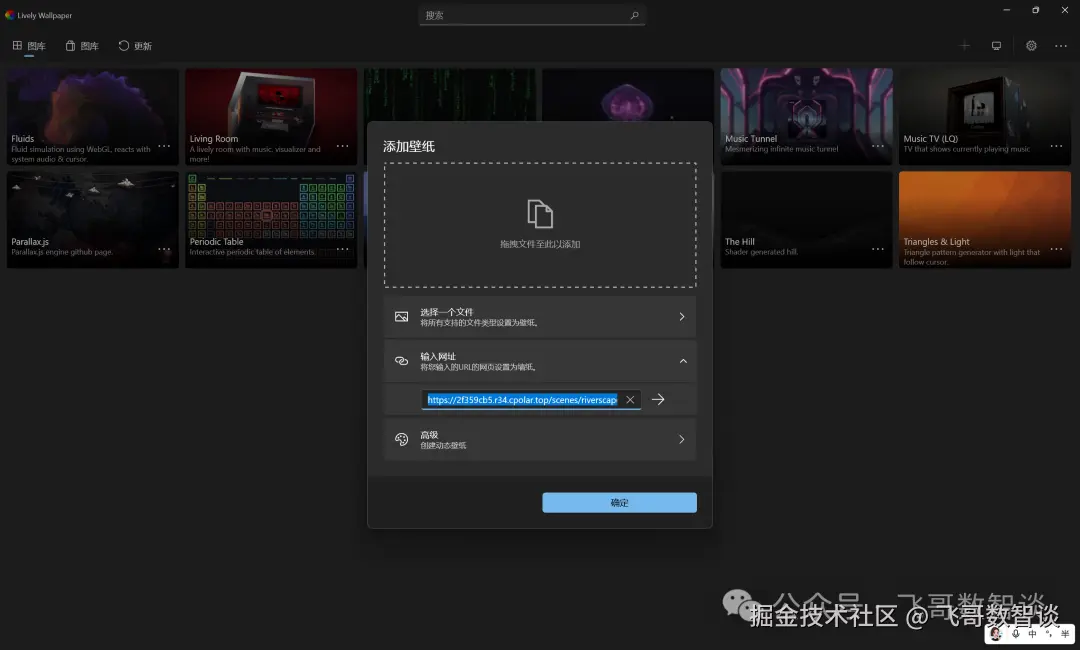
Task: Open Parallax.js wallpaper more options dots
Action: tap(164, 249)
